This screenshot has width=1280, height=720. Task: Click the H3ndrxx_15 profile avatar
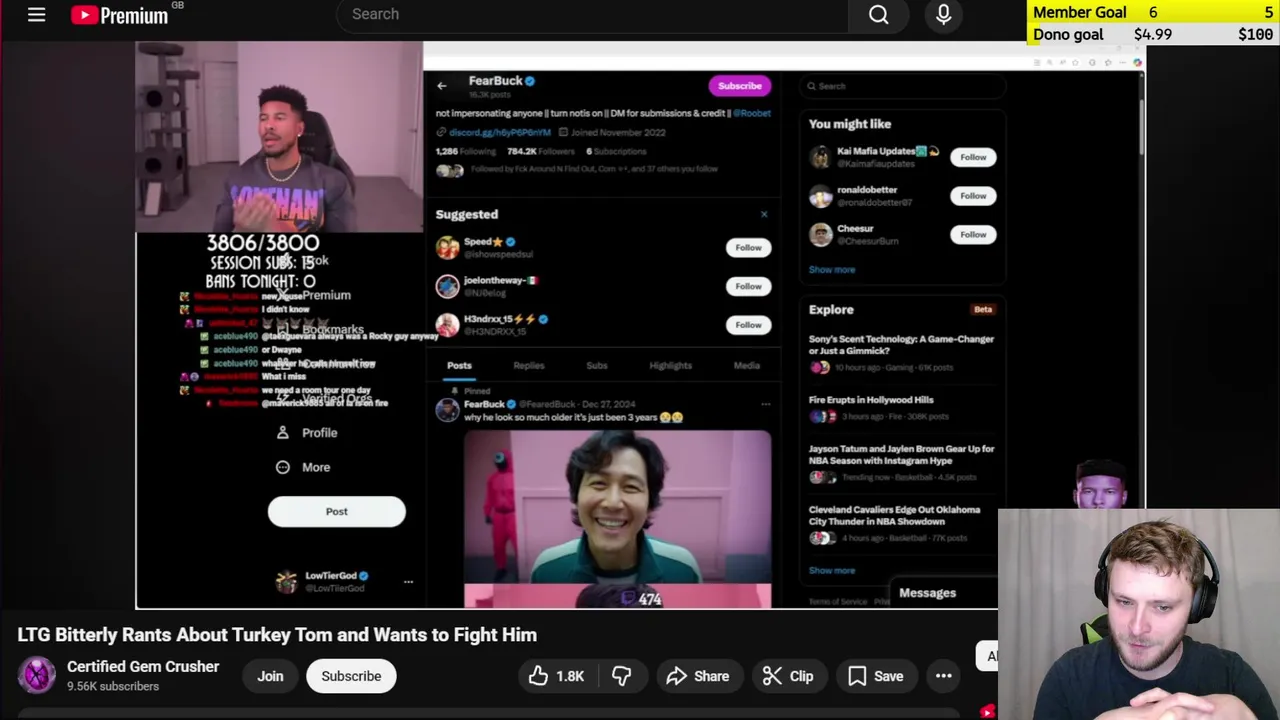click(x=447, y=325)
